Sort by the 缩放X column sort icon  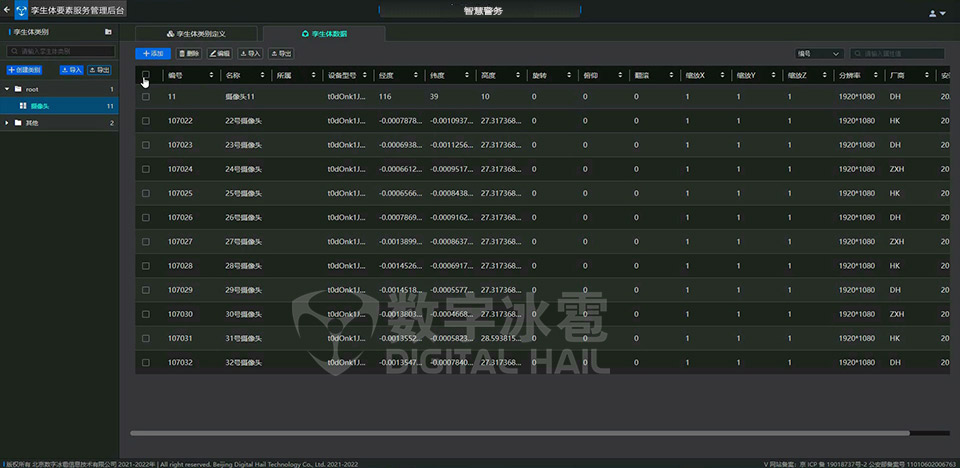[723, 75]
